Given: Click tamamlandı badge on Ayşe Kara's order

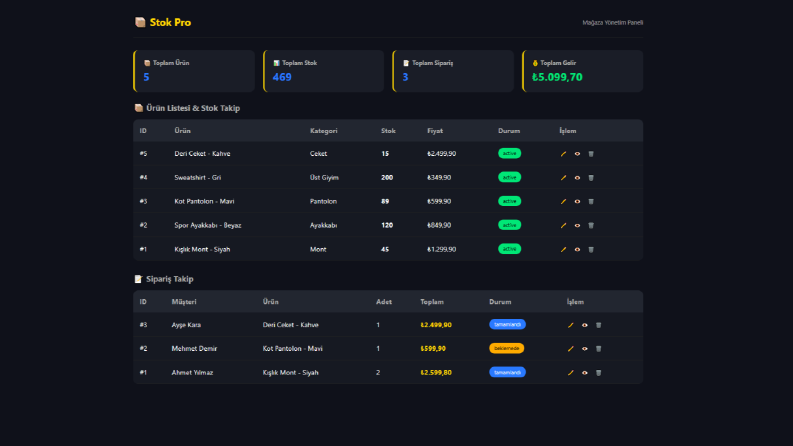Looking at the screenshot, I should click(507, 324).
